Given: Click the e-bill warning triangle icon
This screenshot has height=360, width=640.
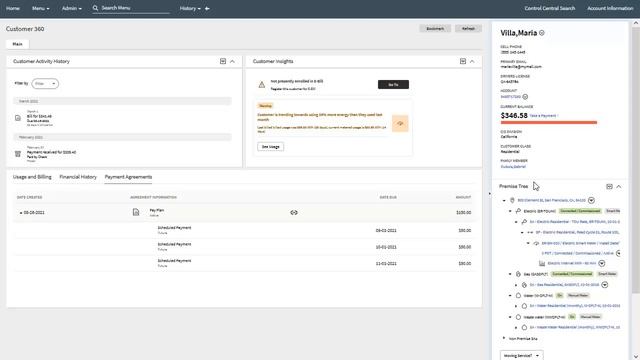Looking at the screenshot, I should 262,84.
